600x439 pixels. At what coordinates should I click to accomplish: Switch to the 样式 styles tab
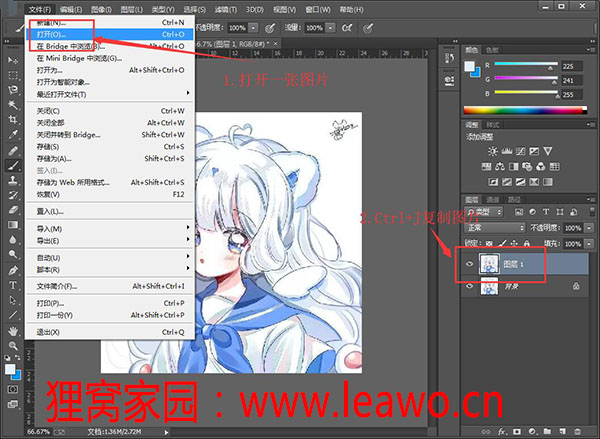coord(492,125)
